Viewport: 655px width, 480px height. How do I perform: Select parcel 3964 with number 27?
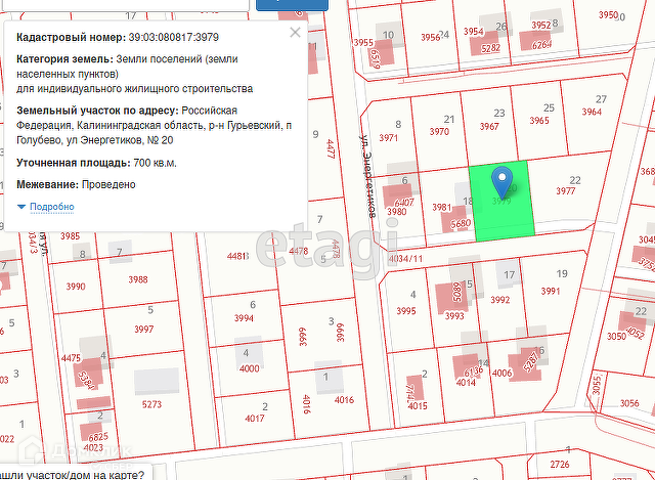[592, 112]
